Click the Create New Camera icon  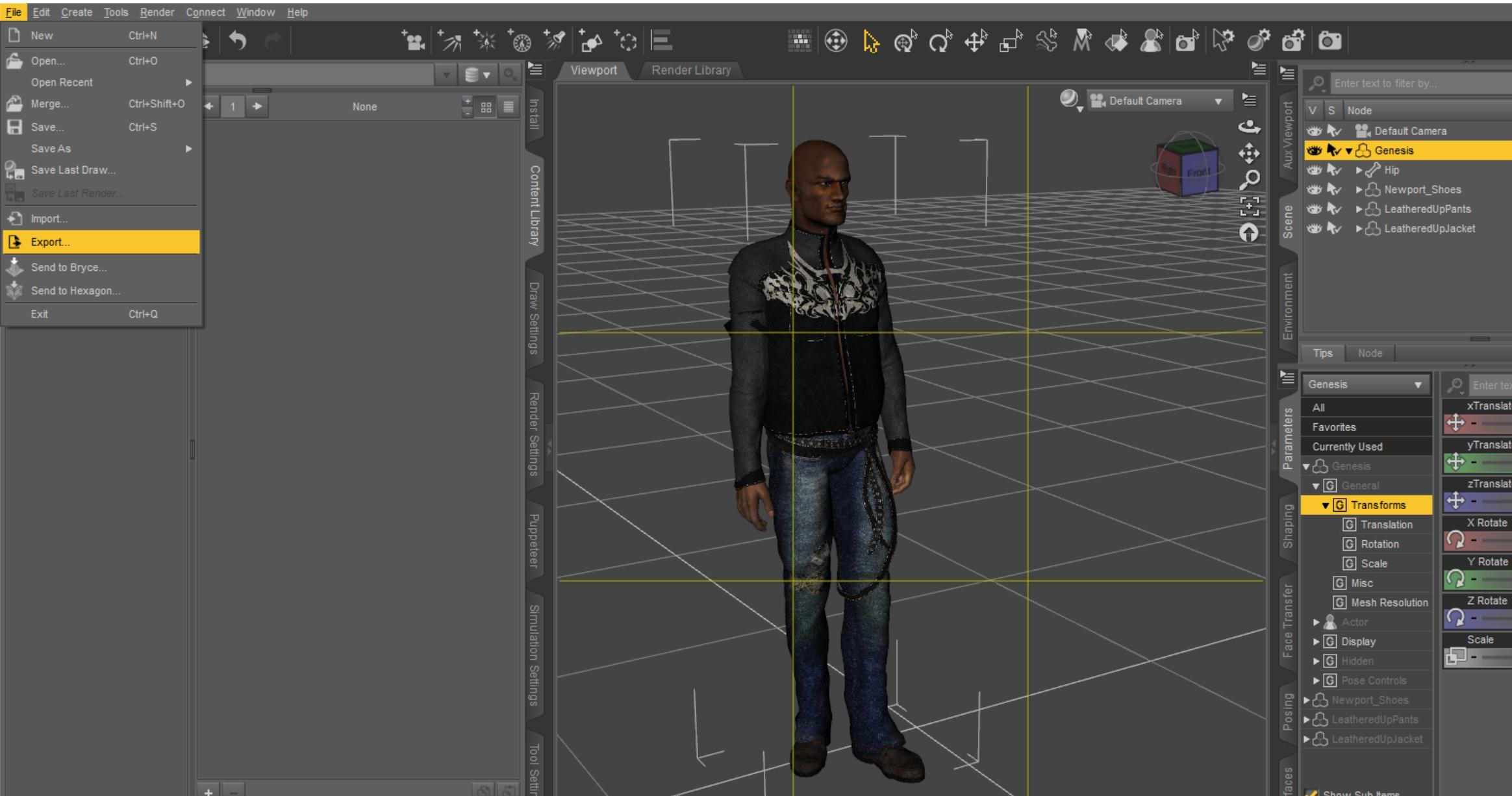coord(413,41)
